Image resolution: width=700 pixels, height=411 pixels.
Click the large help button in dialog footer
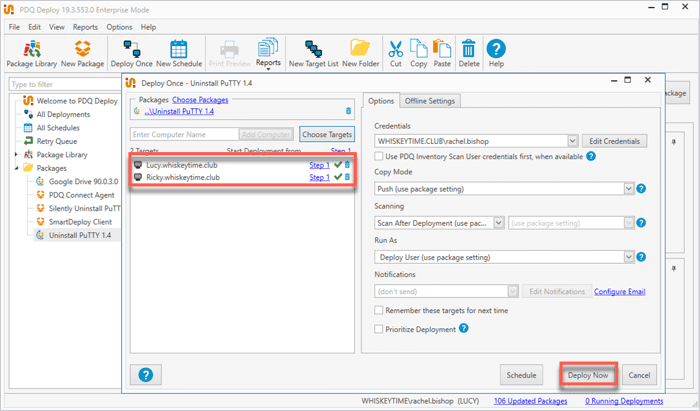click(x=146, y=375)
